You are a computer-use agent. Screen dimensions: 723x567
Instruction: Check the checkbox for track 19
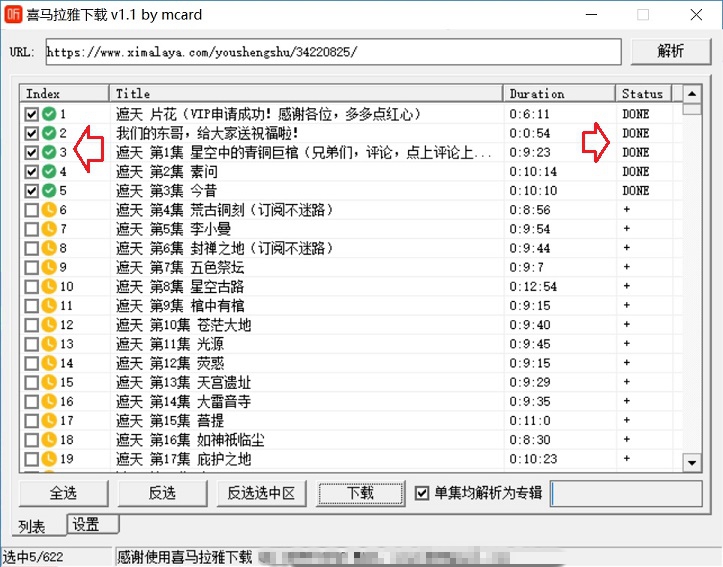(31, 460)
